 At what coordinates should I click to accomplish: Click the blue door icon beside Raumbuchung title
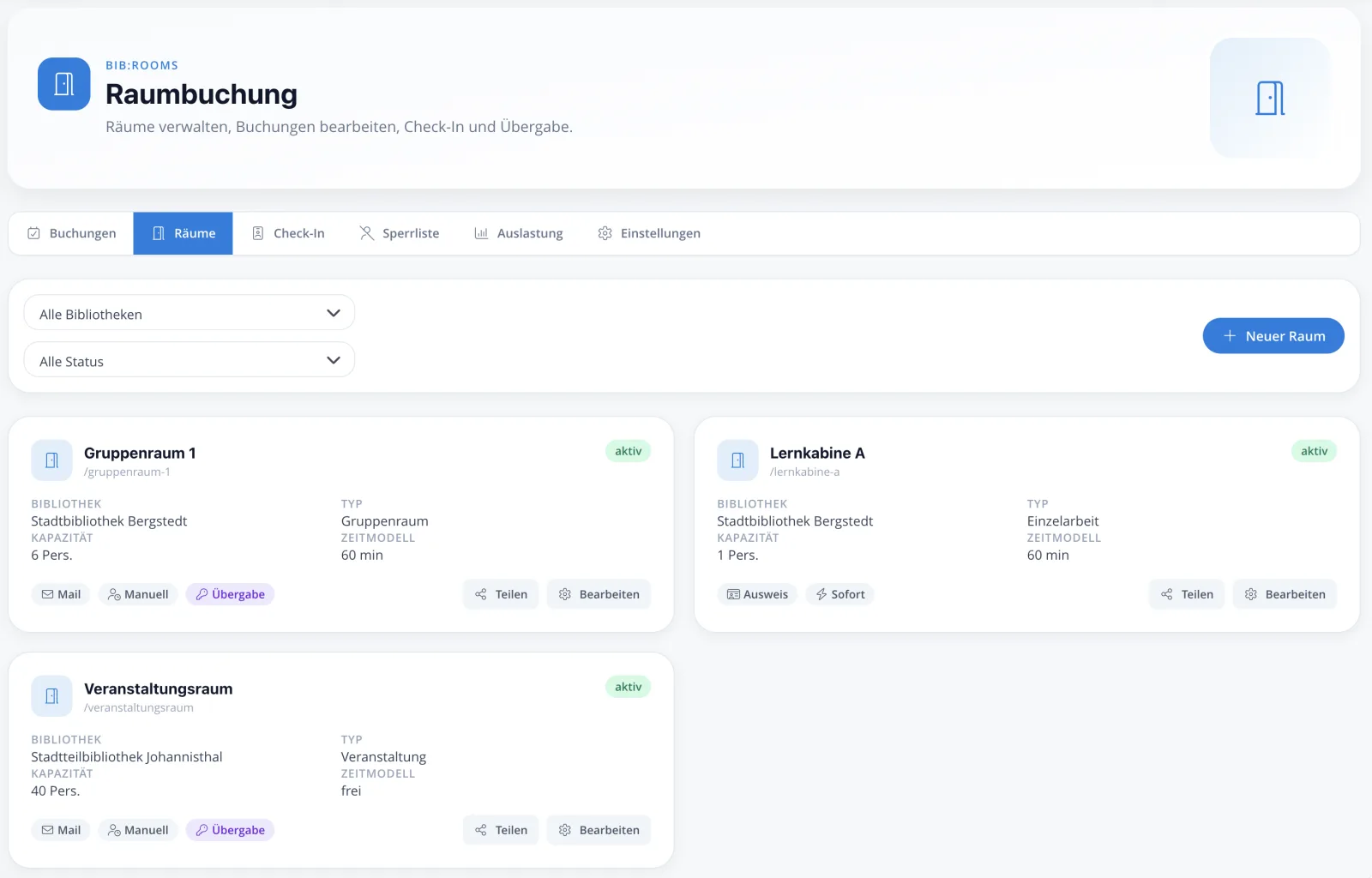coord(64,84)
